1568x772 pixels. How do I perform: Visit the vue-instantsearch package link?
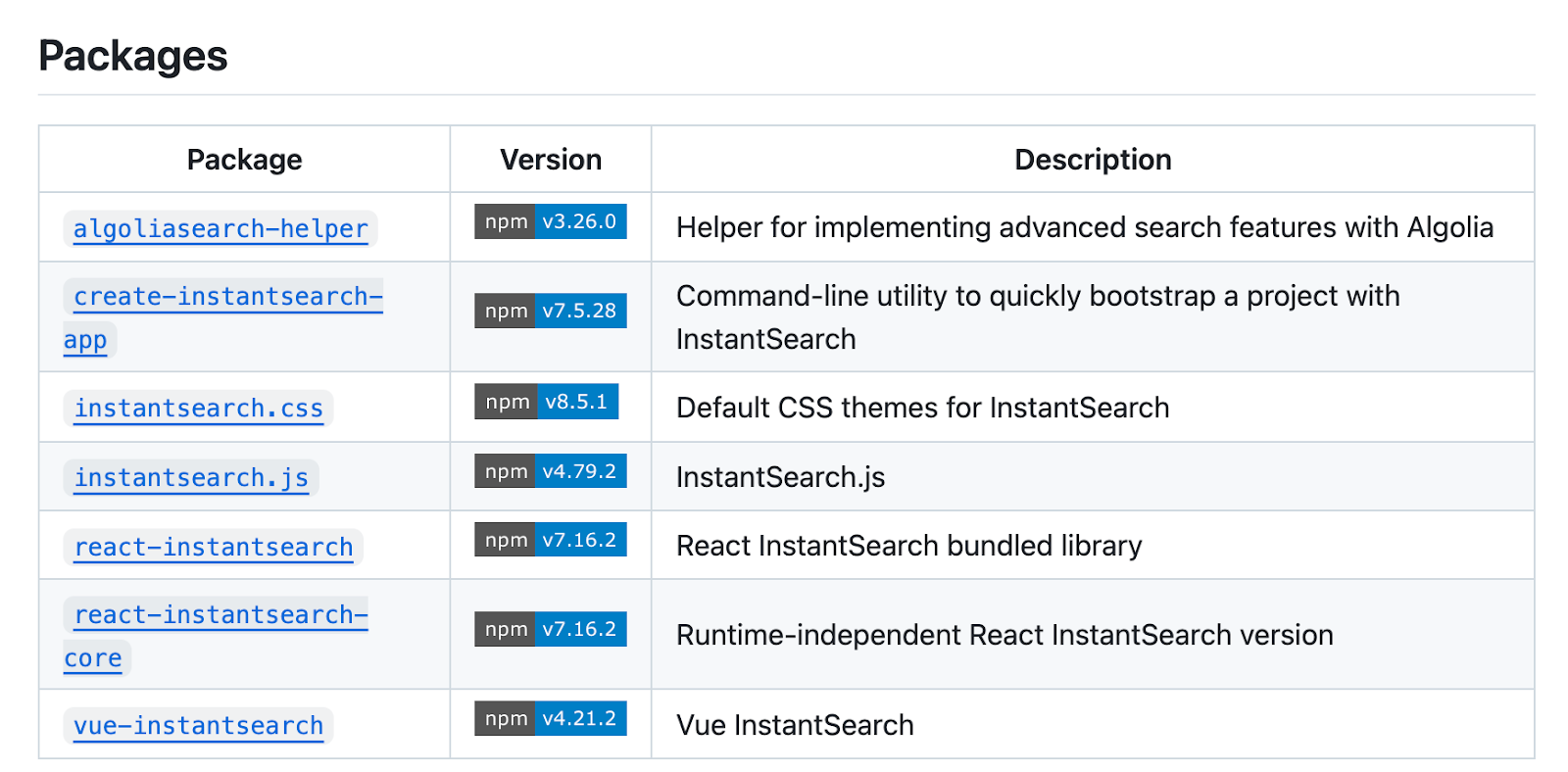[198, 726]
